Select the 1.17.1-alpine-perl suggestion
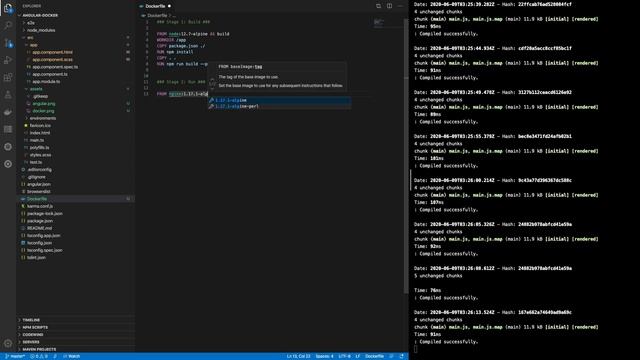This screenshot has width=640, height=360. (280, 106)
